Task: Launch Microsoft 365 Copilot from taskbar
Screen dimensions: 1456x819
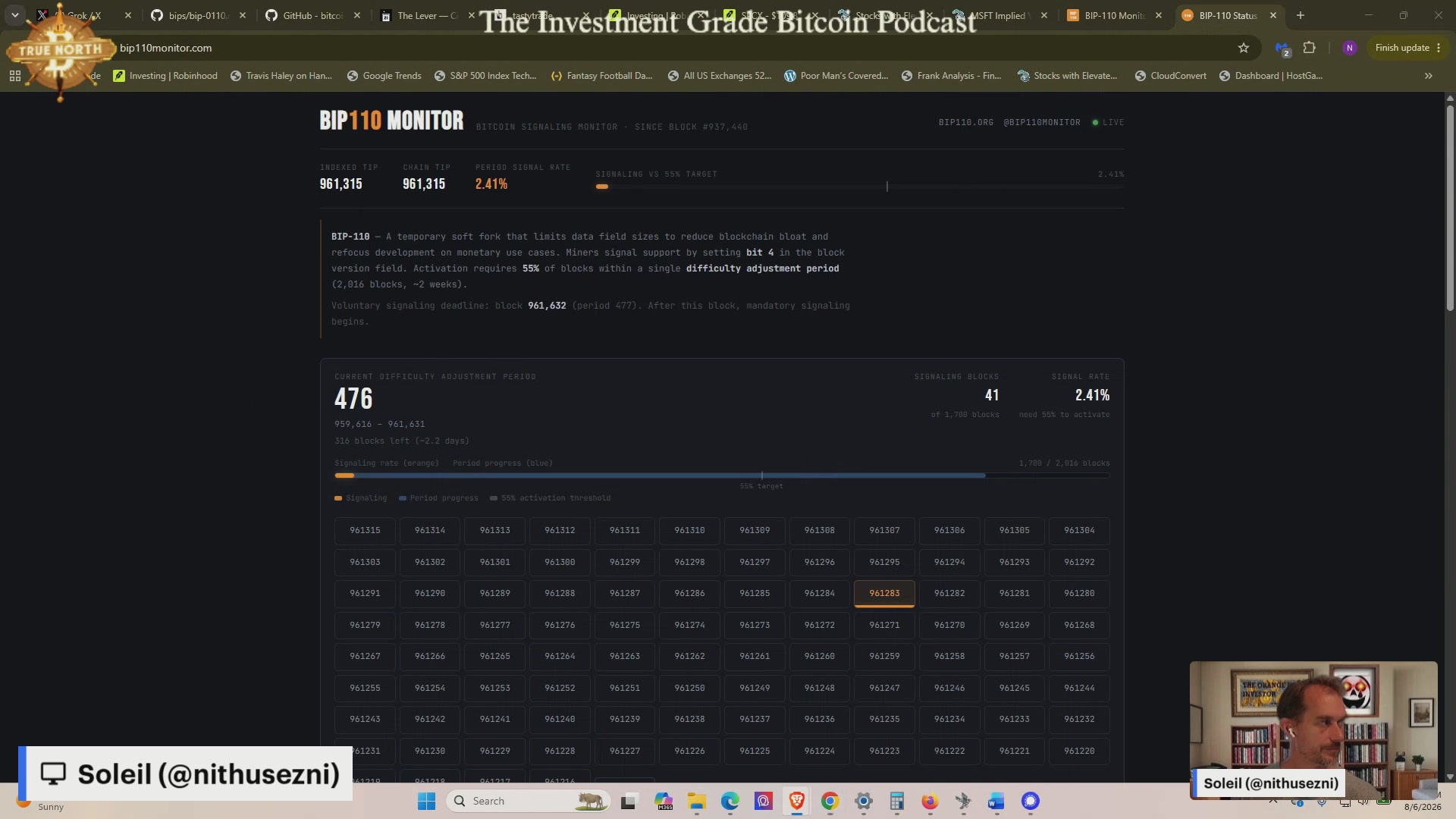Action: click(x=664, y=801)
